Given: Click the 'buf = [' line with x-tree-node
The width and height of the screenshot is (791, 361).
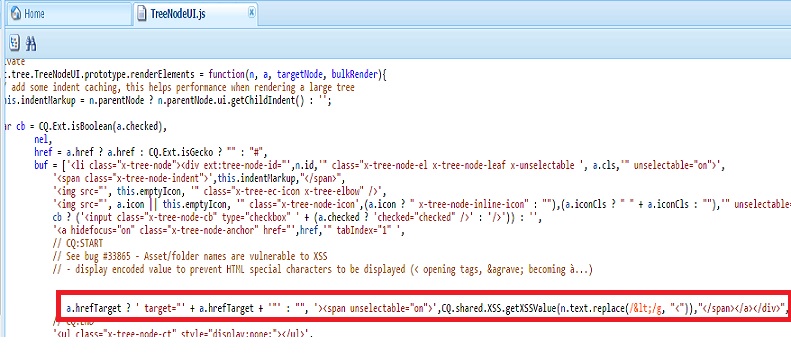Looking at the screenshot, I should (380, 165).
